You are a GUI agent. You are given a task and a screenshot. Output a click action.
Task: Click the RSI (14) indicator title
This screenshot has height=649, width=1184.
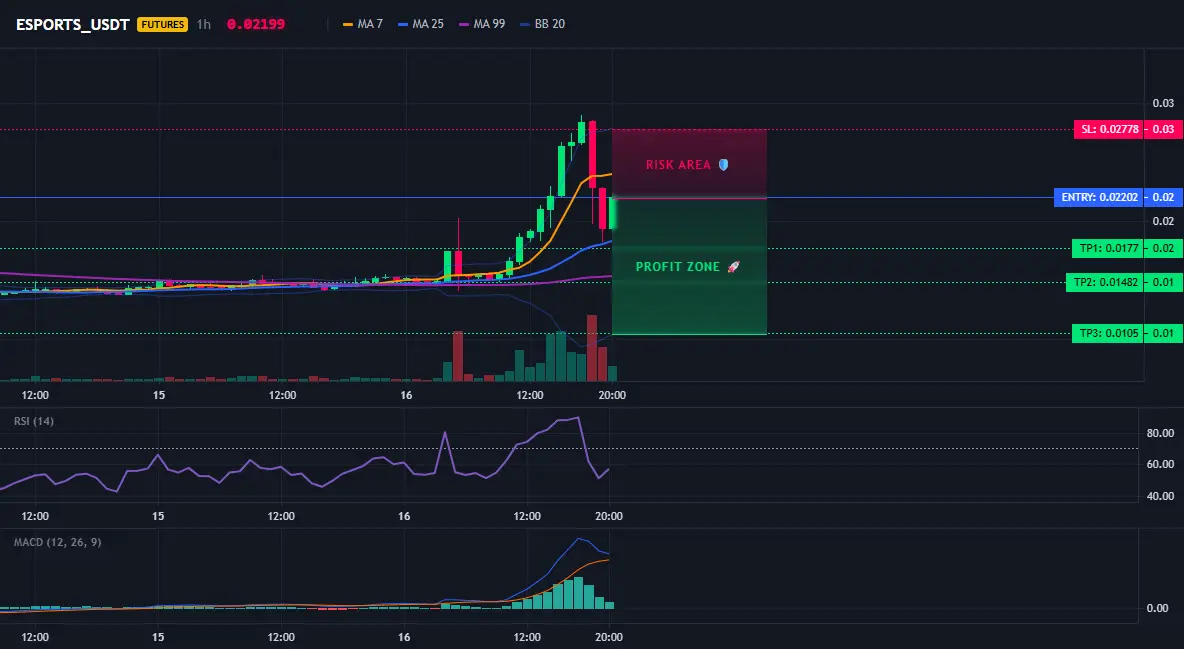tap(34, 421)
